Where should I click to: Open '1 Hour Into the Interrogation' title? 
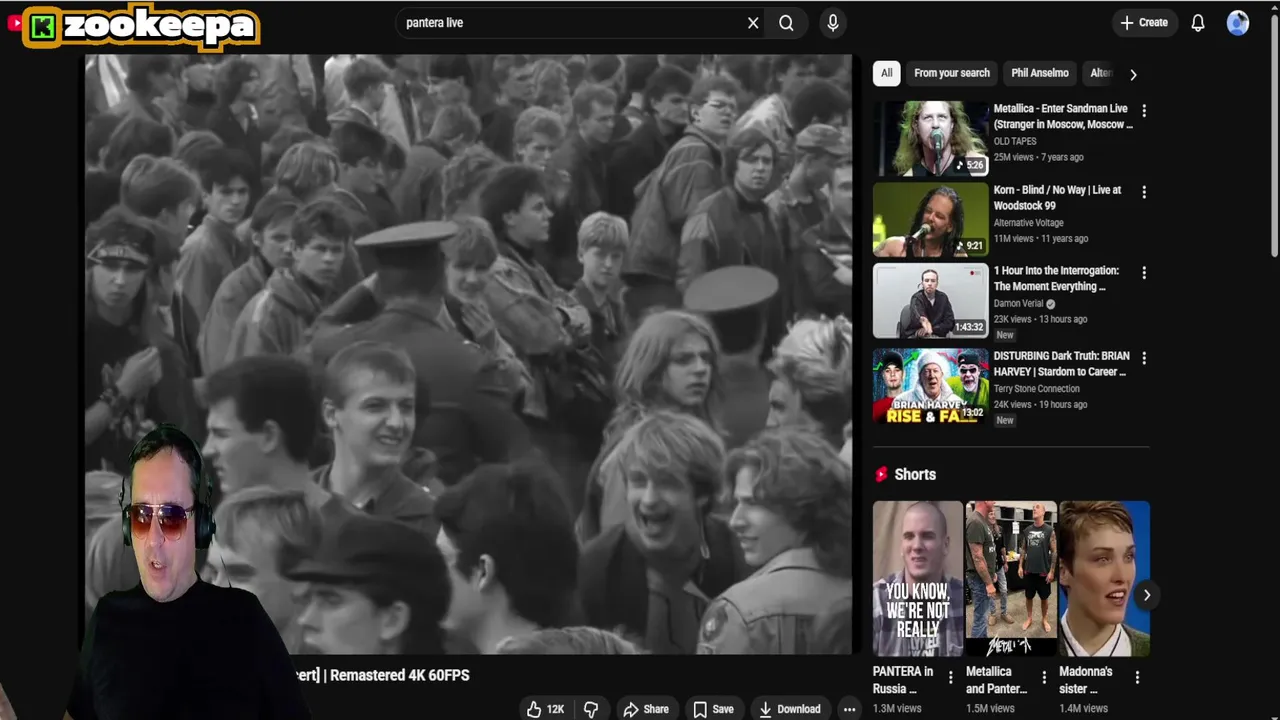(x=1056, y=278)
